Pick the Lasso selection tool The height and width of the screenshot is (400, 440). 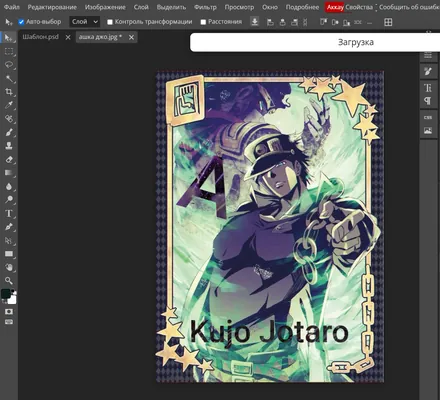coord(9,65)
